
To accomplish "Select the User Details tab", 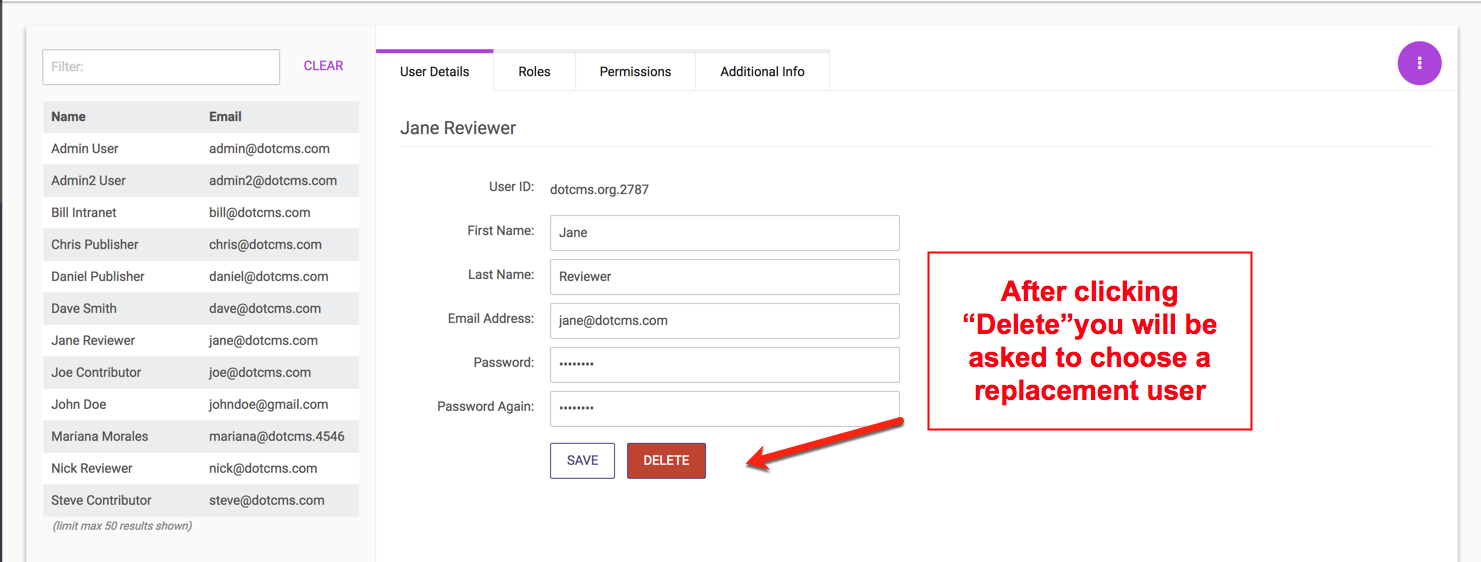I will click(434, 72).
